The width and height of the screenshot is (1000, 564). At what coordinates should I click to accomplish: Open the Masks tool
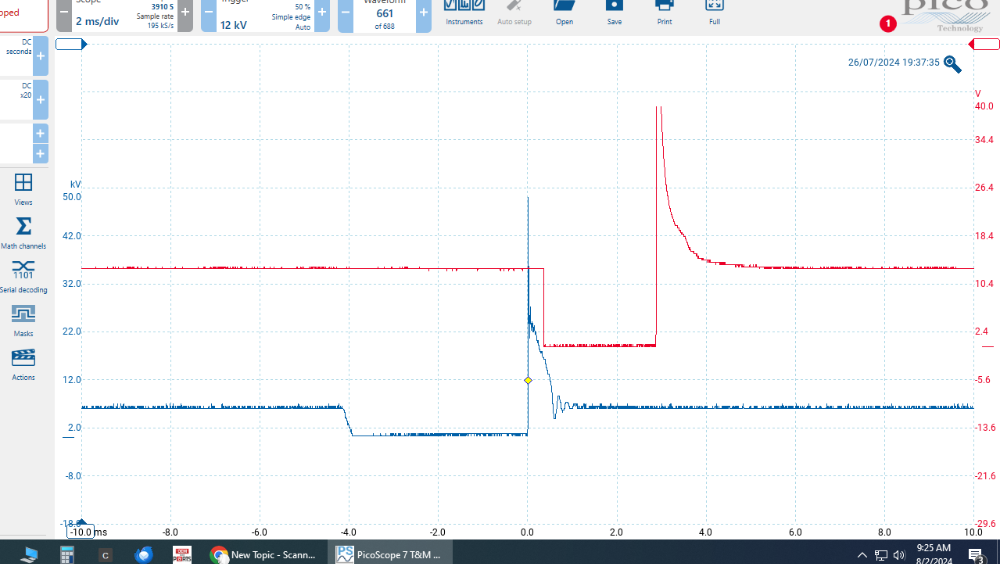[x=23, y=319]
